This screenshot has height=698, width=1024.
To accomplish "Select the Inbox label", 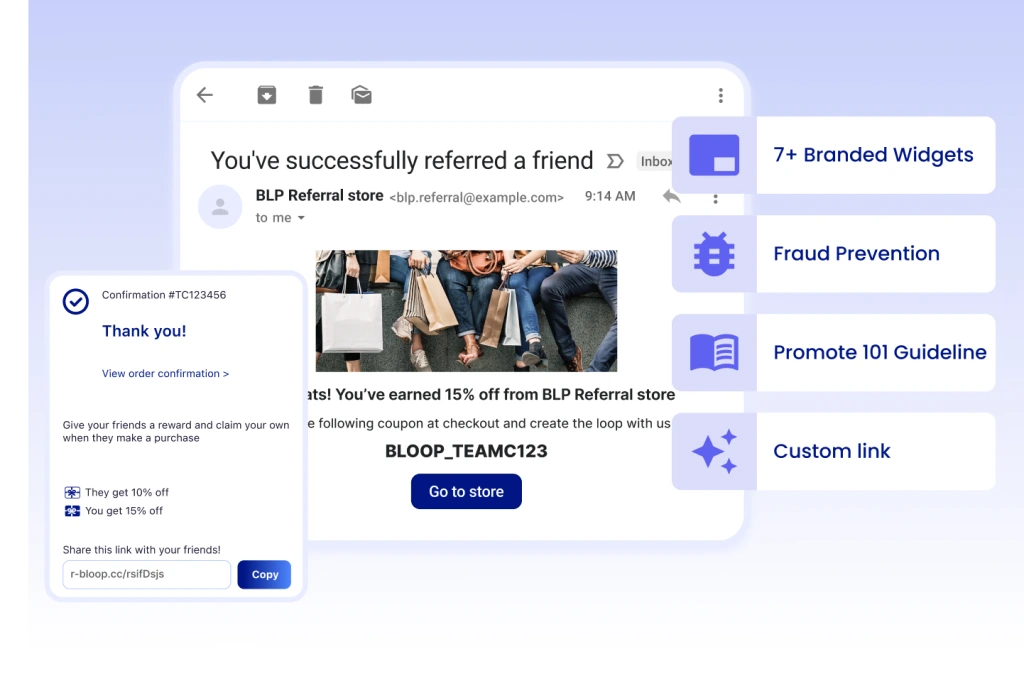I will point(656,161).
